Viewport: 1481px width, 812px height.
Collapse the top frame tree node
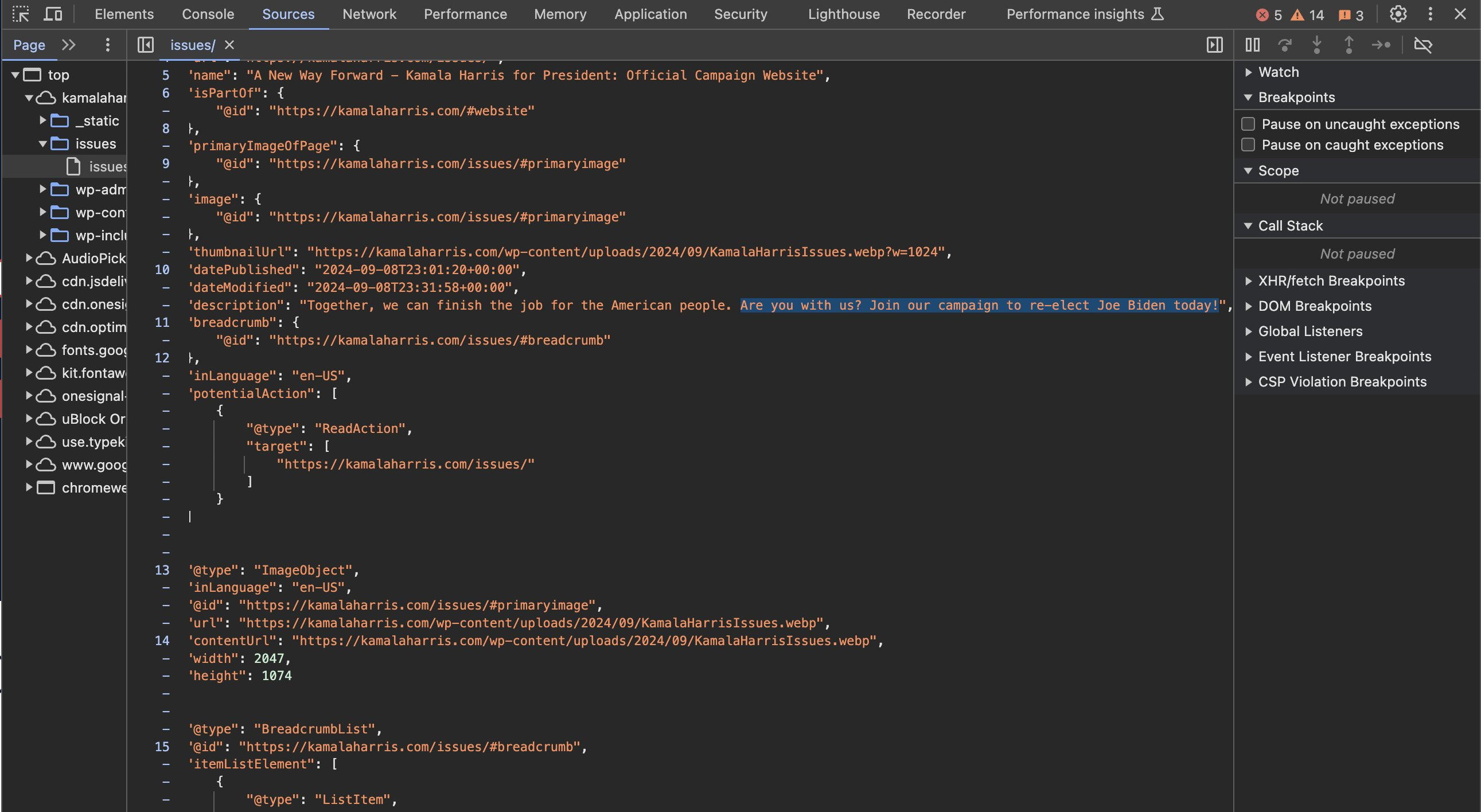pos(15,75)
